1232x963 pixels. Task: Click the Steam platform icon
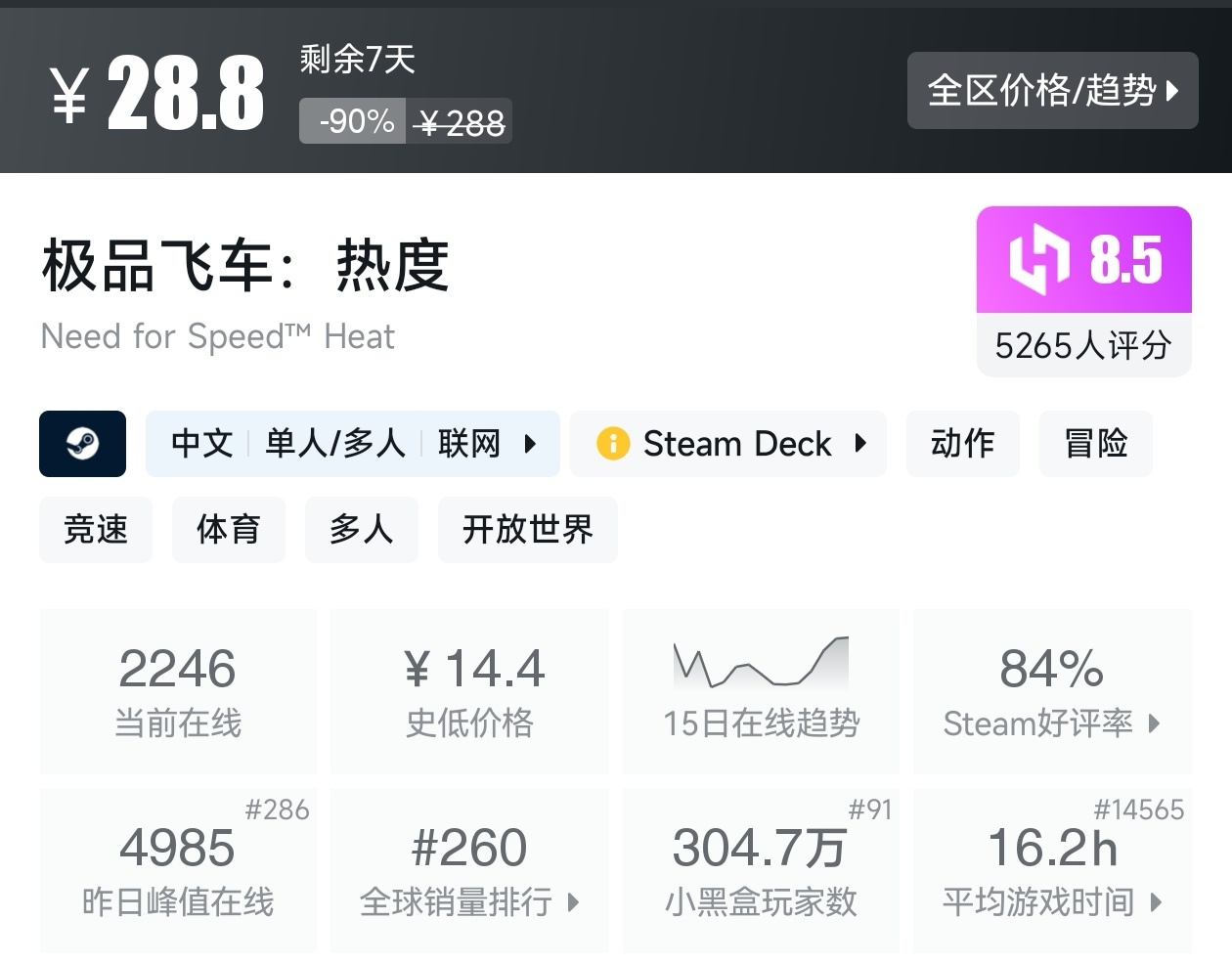(x=82, y=444)
